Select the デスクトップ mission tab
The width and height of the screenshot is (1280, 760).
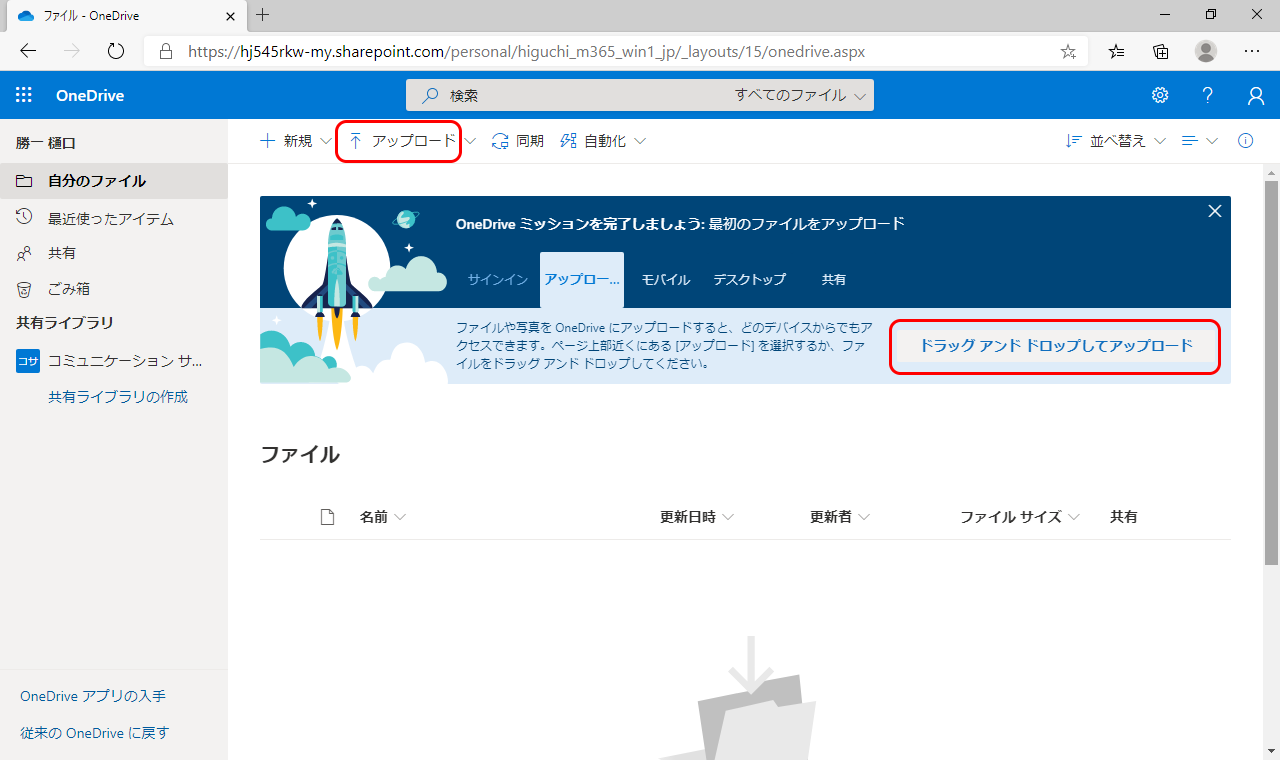tap(749, 280)
